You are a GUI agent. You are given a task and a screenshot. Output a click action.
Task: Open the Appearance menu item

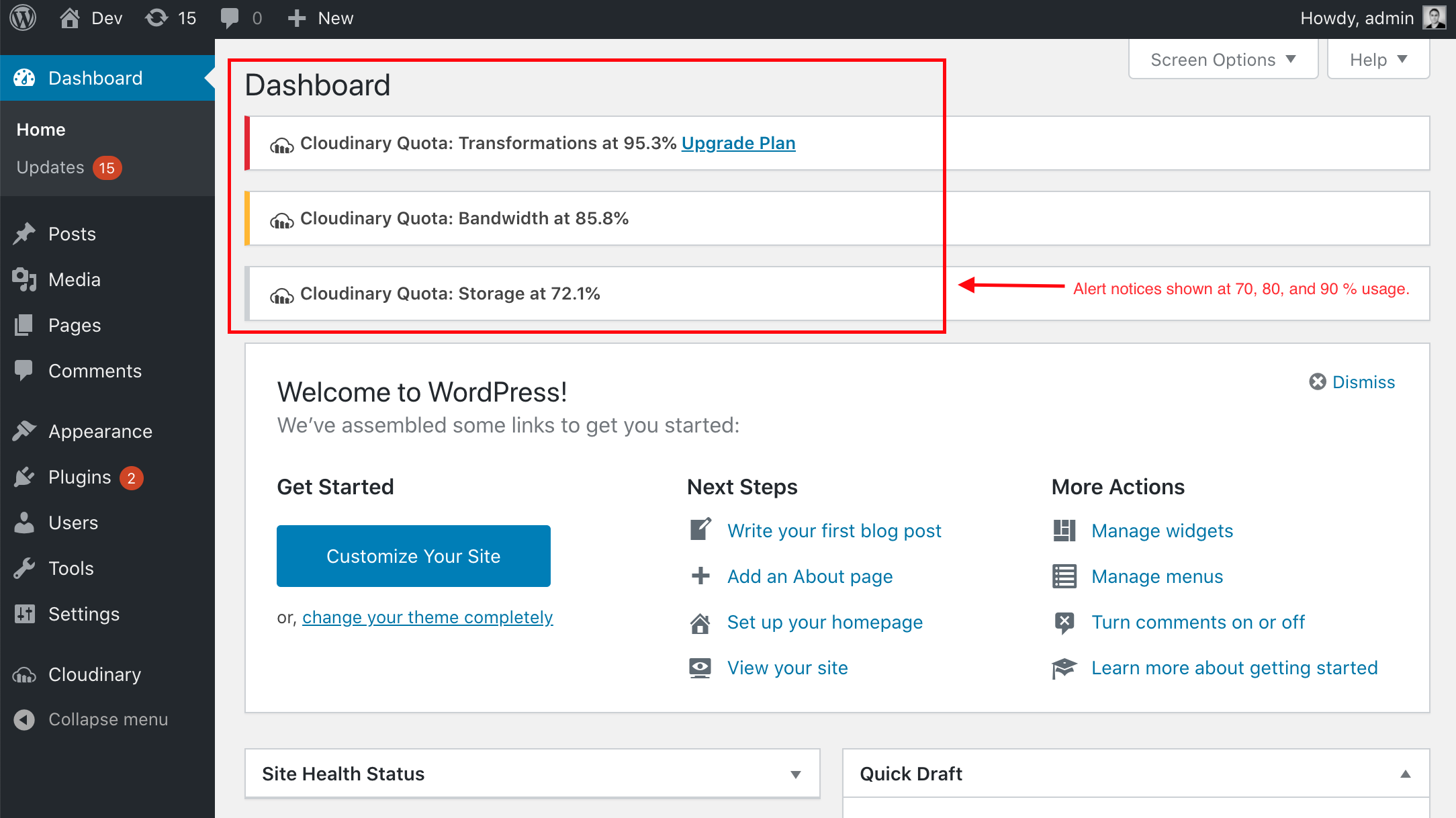click(100, 431)
